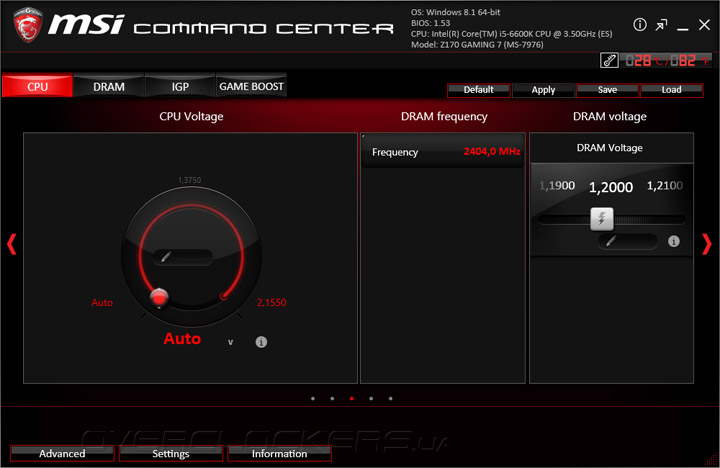
Task: Select DRAM voltage value 1,2100
Action: [664, 186]
